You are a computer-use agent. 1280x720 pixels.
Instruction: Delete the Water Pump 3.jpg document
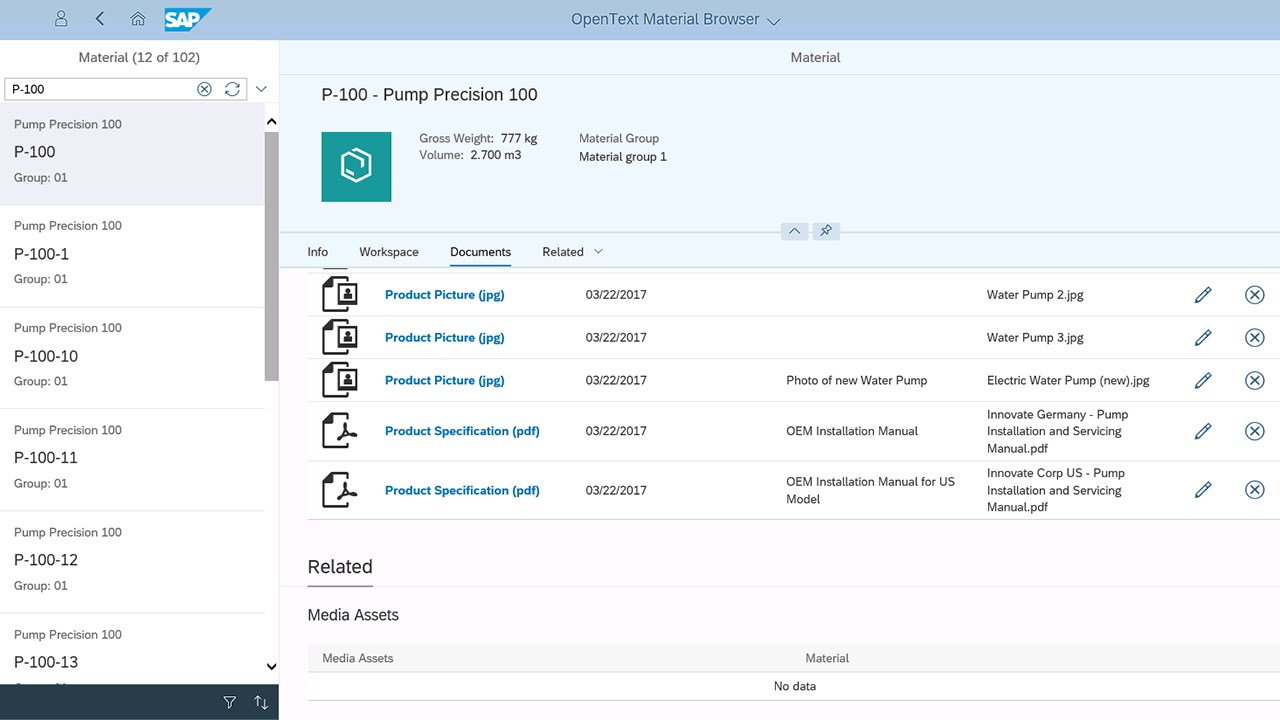[1254, 338]
